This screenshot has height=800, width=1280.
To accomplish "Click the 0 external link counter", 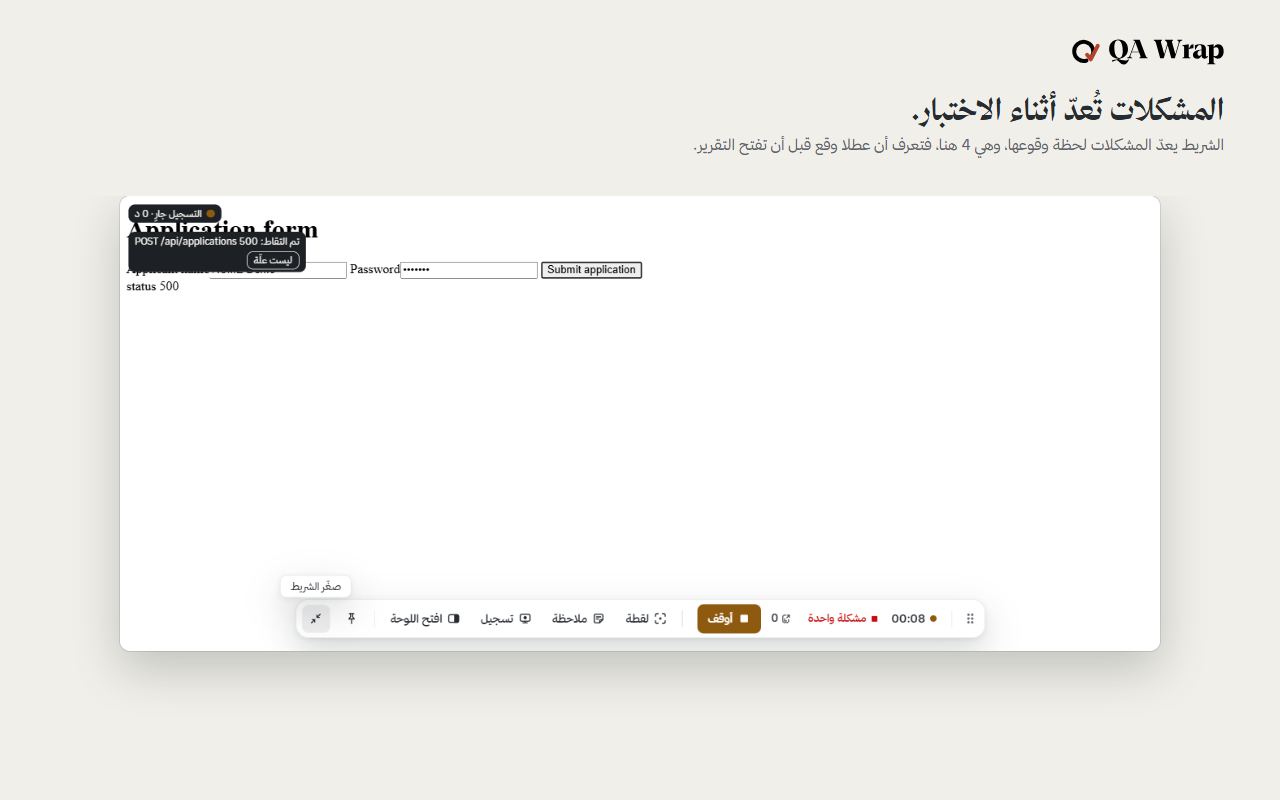I will 781,619.
